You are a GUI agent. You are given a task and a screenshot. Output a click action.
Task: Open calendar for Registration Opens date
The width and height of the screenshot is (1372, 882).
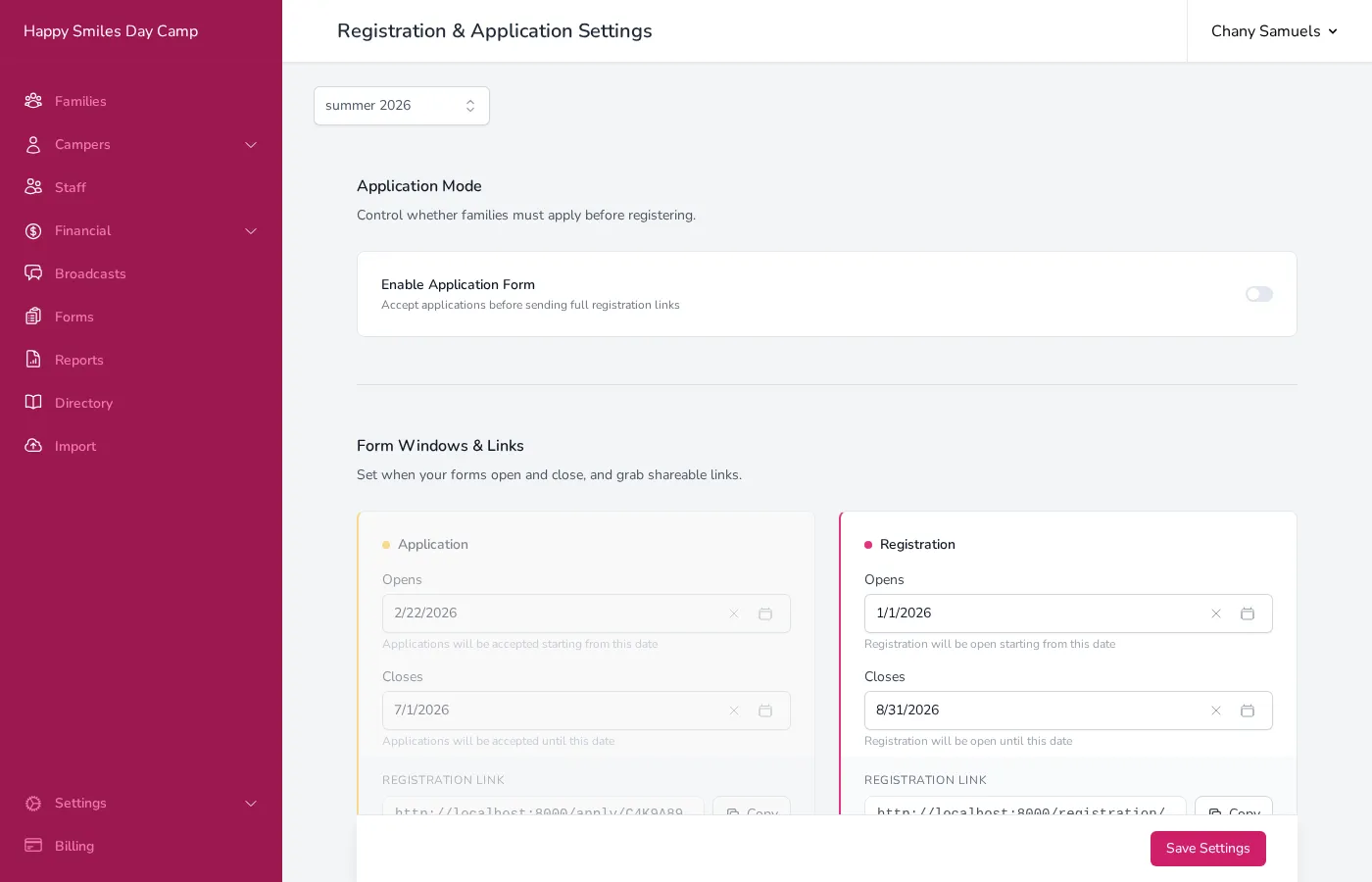(x=1248, y=613)
